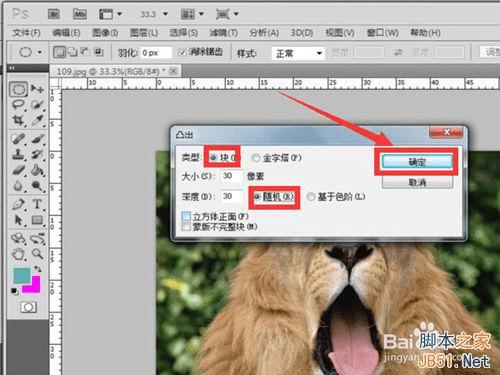Open the 文件(F) menu
Viewport: 500px width, 375px height.
tap(26, 33)
